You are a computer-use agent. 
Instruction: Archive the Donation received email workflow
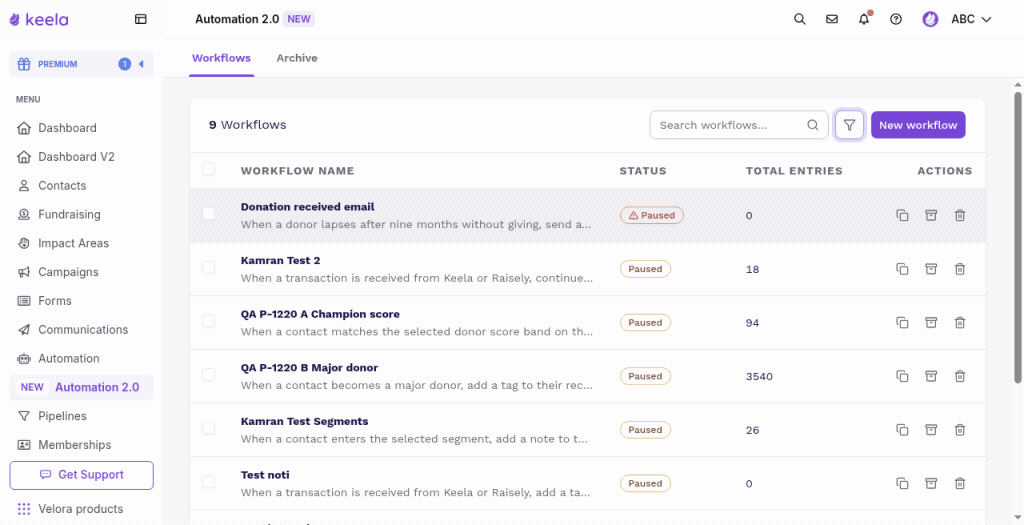[931, 215]
